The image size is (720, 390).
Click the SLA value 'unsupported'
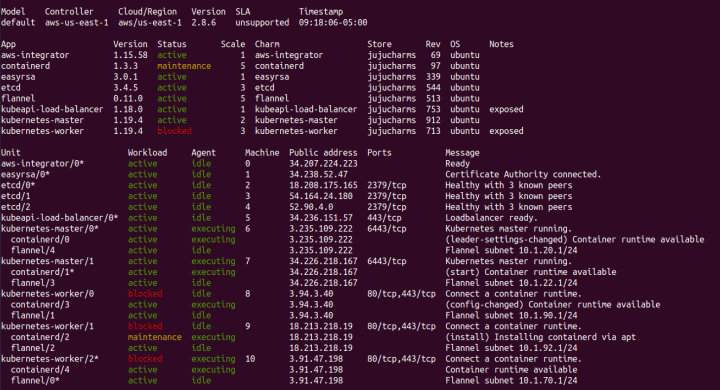pos(262,23)
